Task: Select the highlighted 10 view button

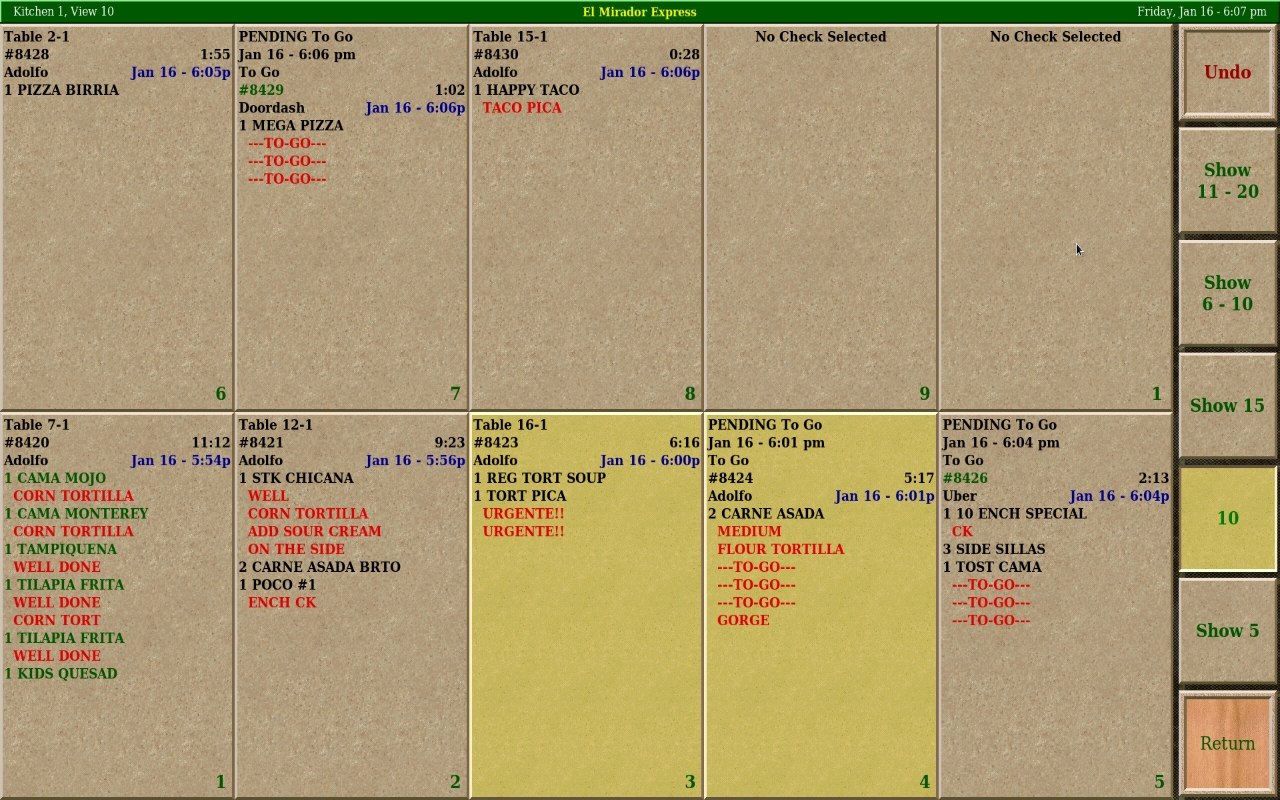Action: point(1227,518)
